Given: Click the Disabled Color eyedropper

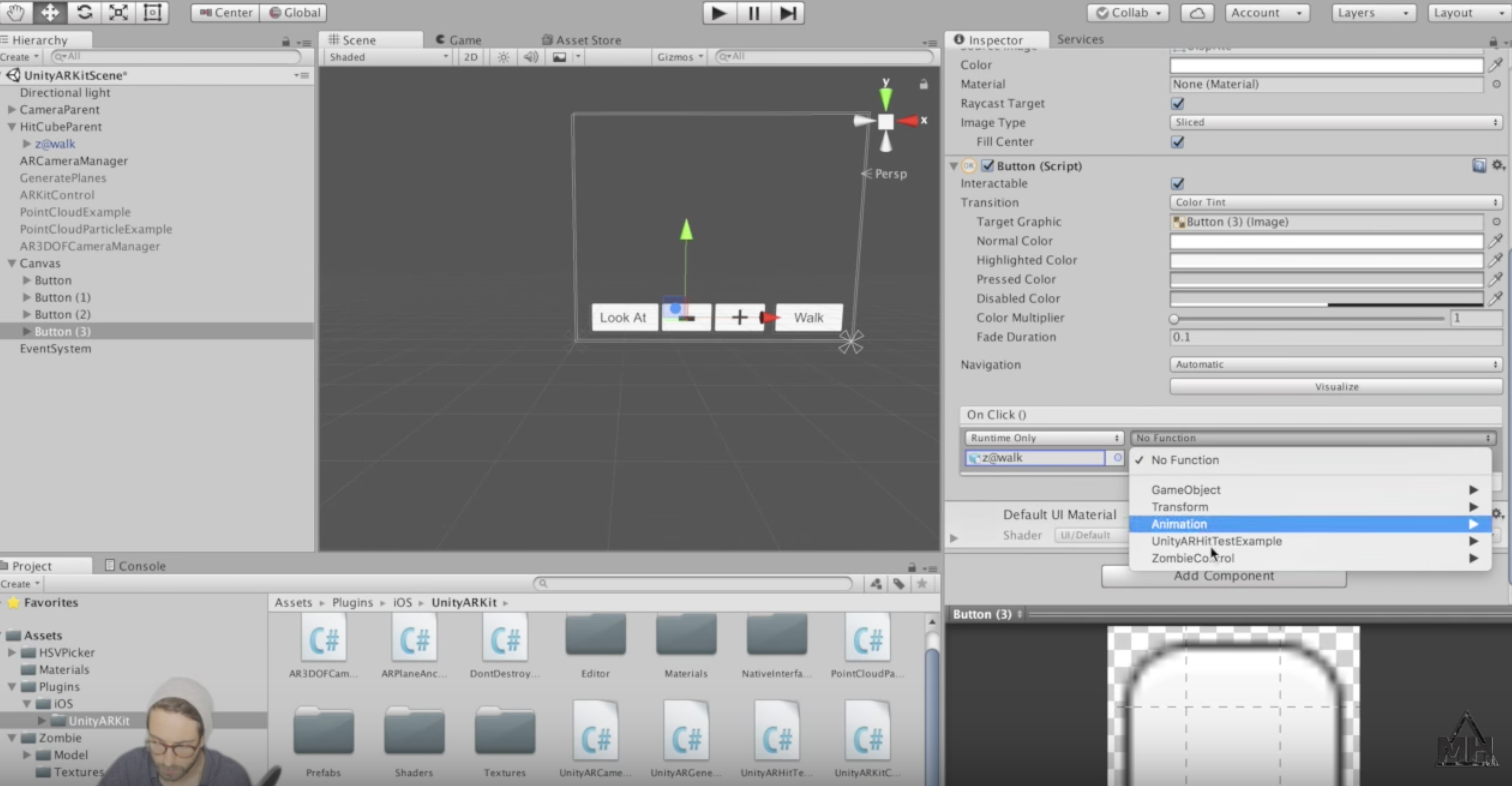Looking at the screenshot, I should pos(1496,298).
